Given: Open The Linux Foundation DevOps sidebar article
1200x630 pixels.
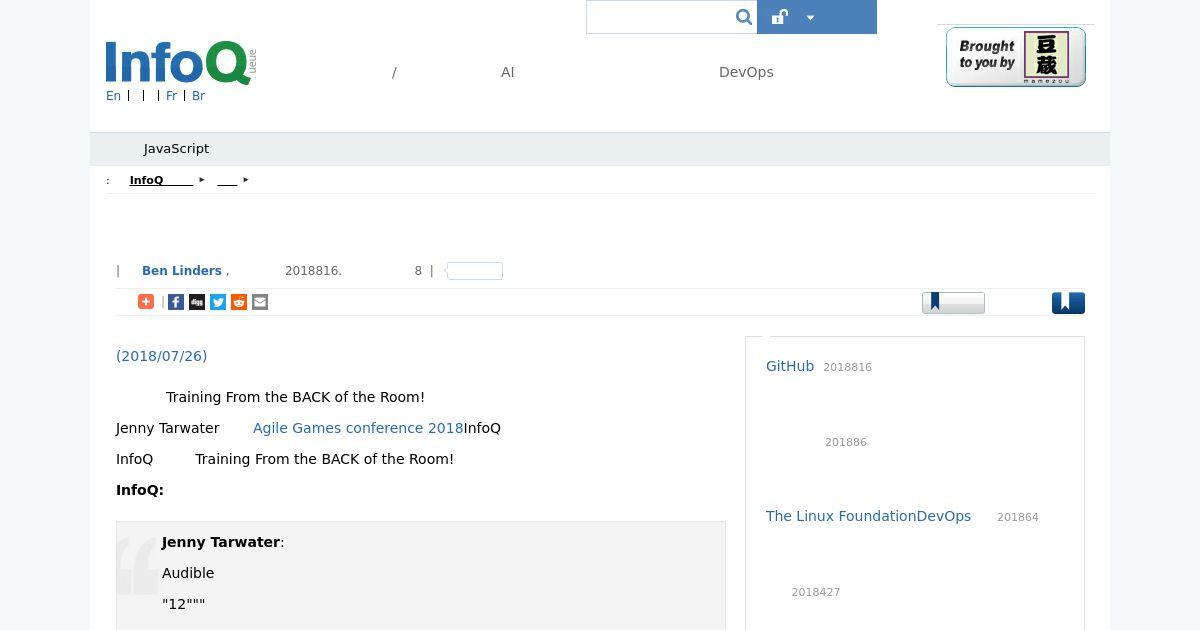Looking at the screenshot, I should [x=868, y=516].
